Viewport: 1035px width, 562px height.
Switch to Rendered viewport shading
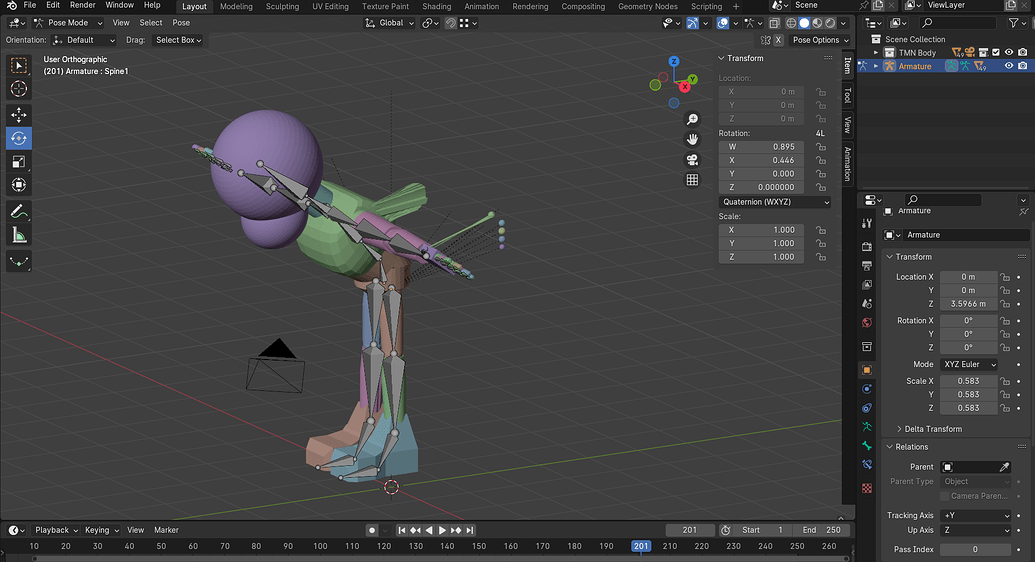tap(830, 23)
